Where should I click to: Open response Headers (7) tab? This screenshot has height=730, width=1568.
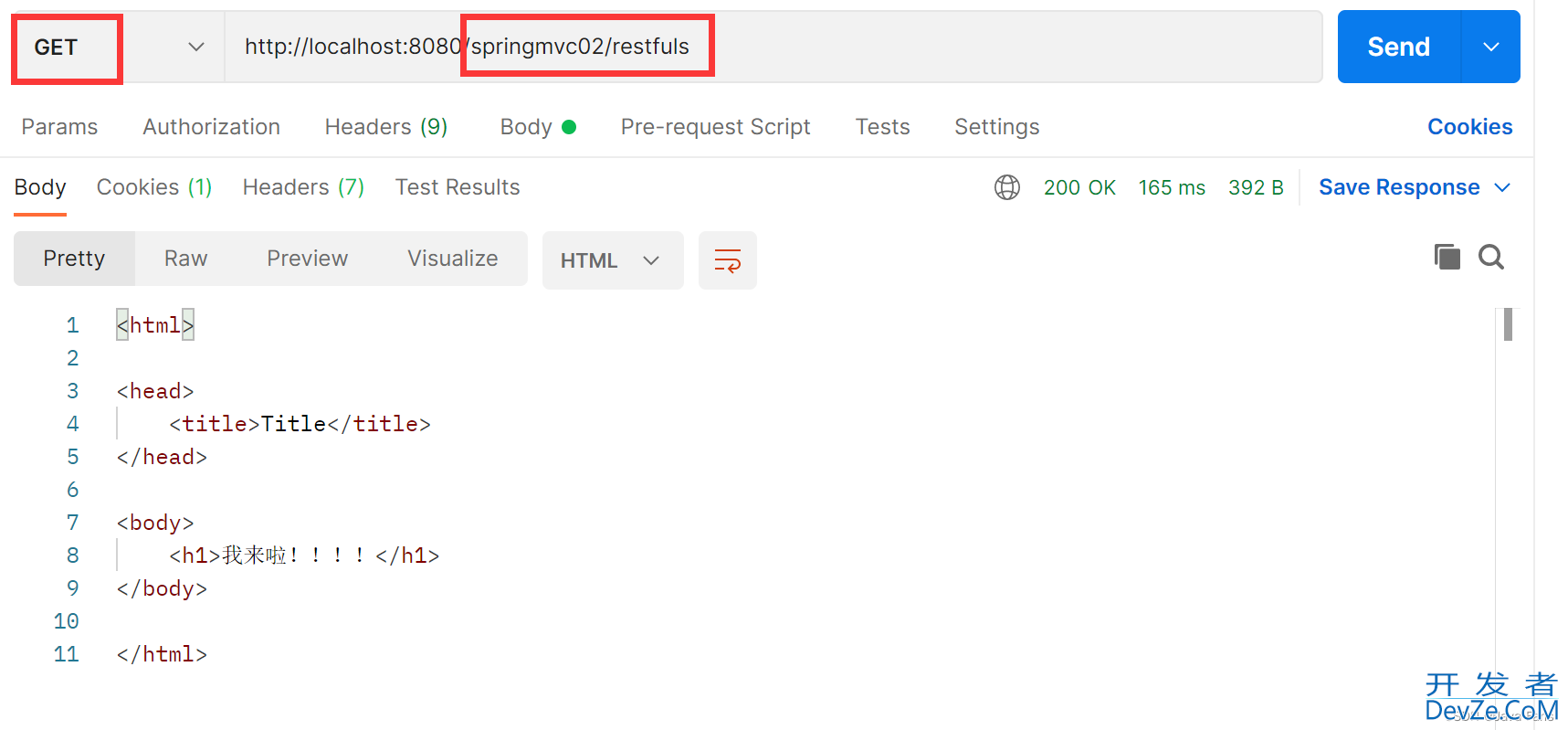(303, 187)
